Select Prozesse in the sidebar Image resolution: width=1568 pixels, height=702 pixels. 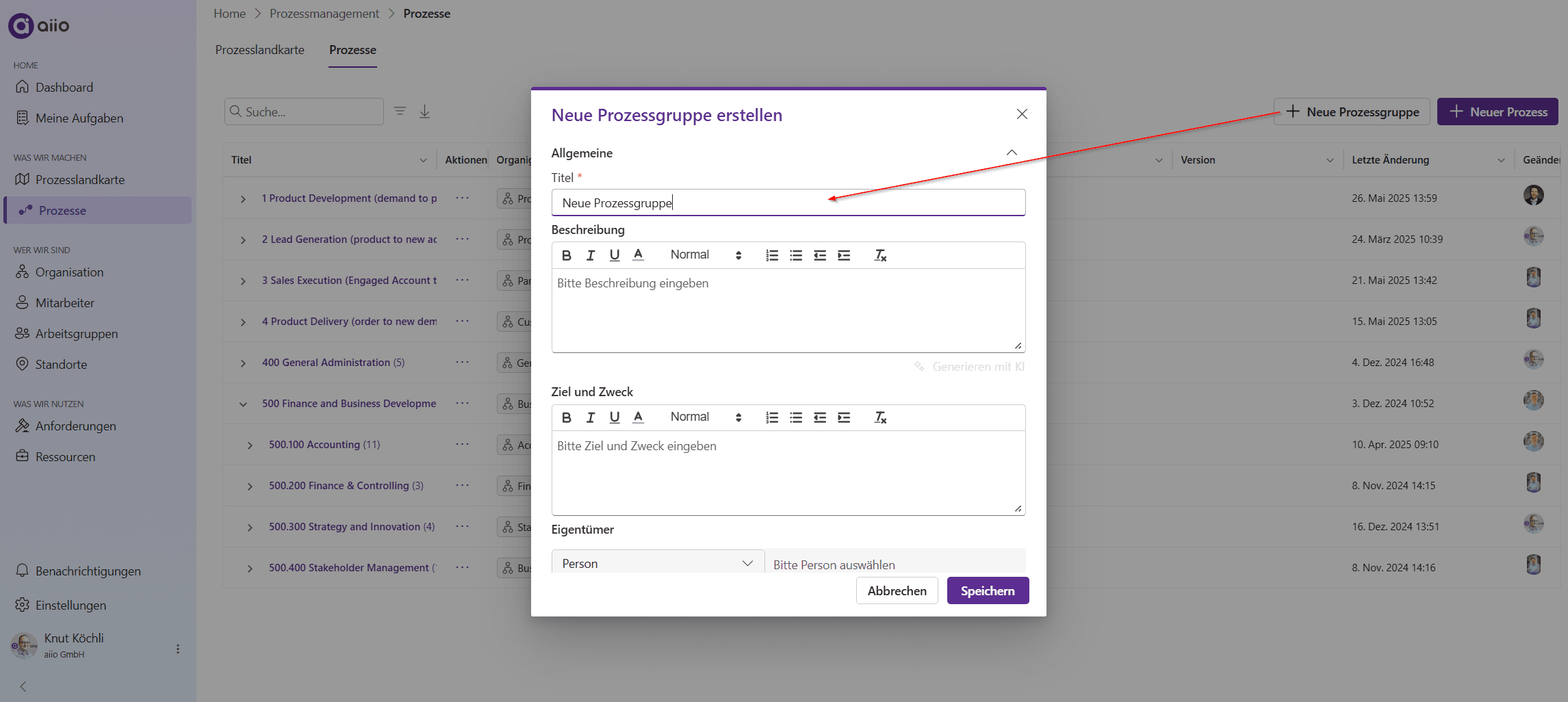tap(97, 210)
